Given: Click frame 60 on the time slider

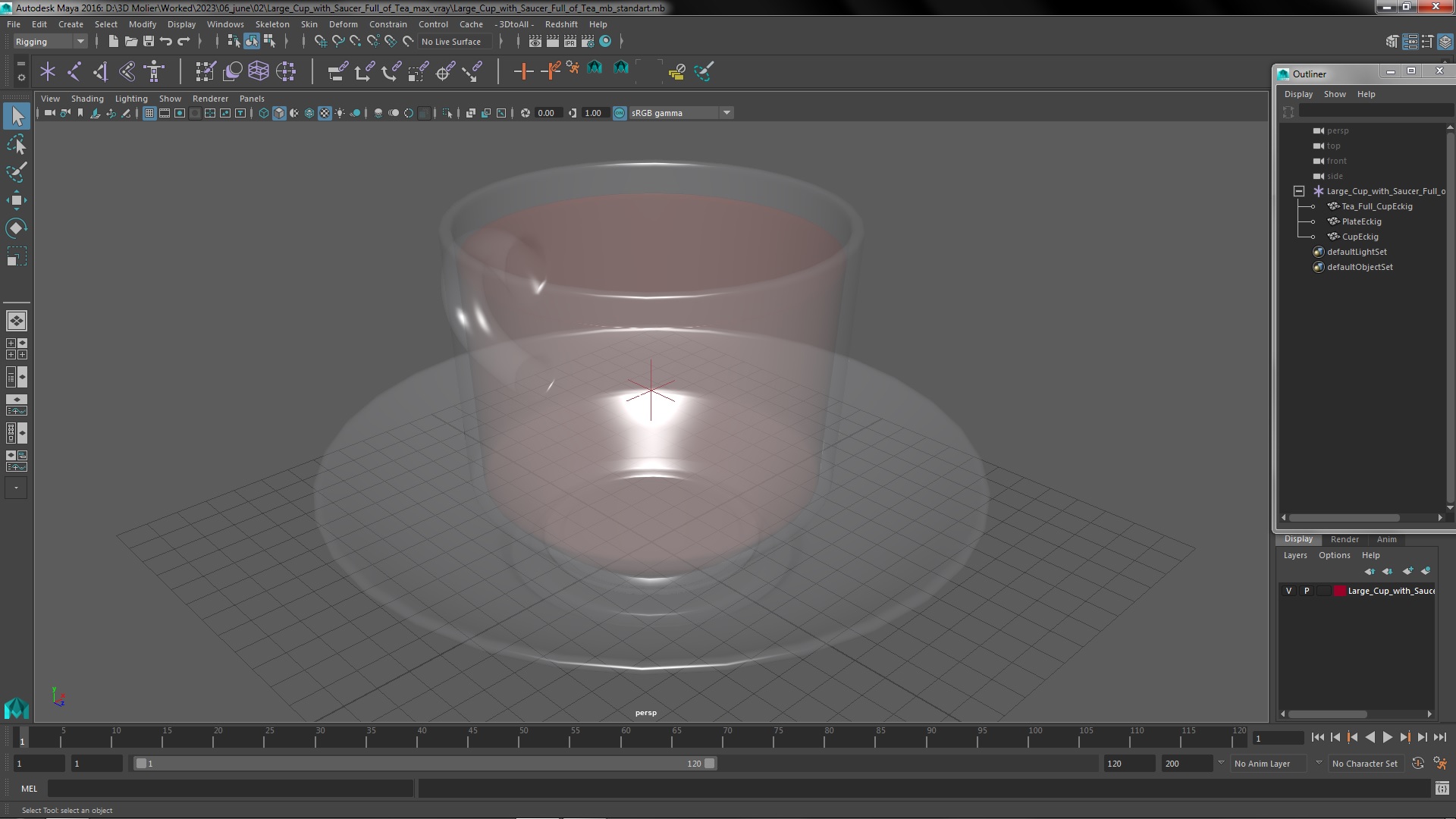Looking at the screenshot, I should pos(626,737).
